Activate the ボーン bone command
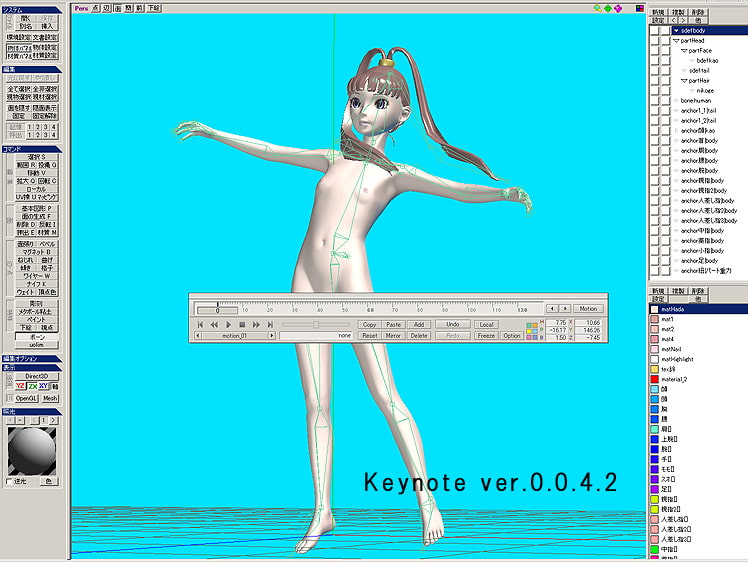Screen dimensions: 748x562 (x=36, y=337)
